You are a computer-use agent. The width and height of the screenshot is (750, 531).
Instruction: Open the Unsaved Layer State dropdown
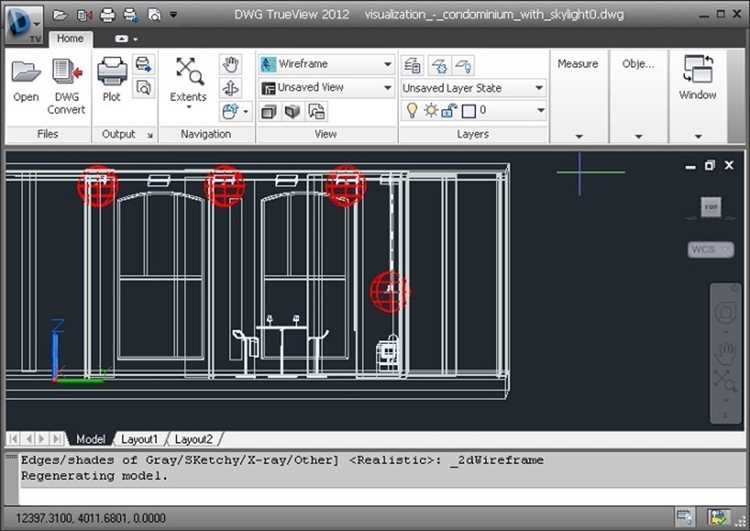(473, 88)
